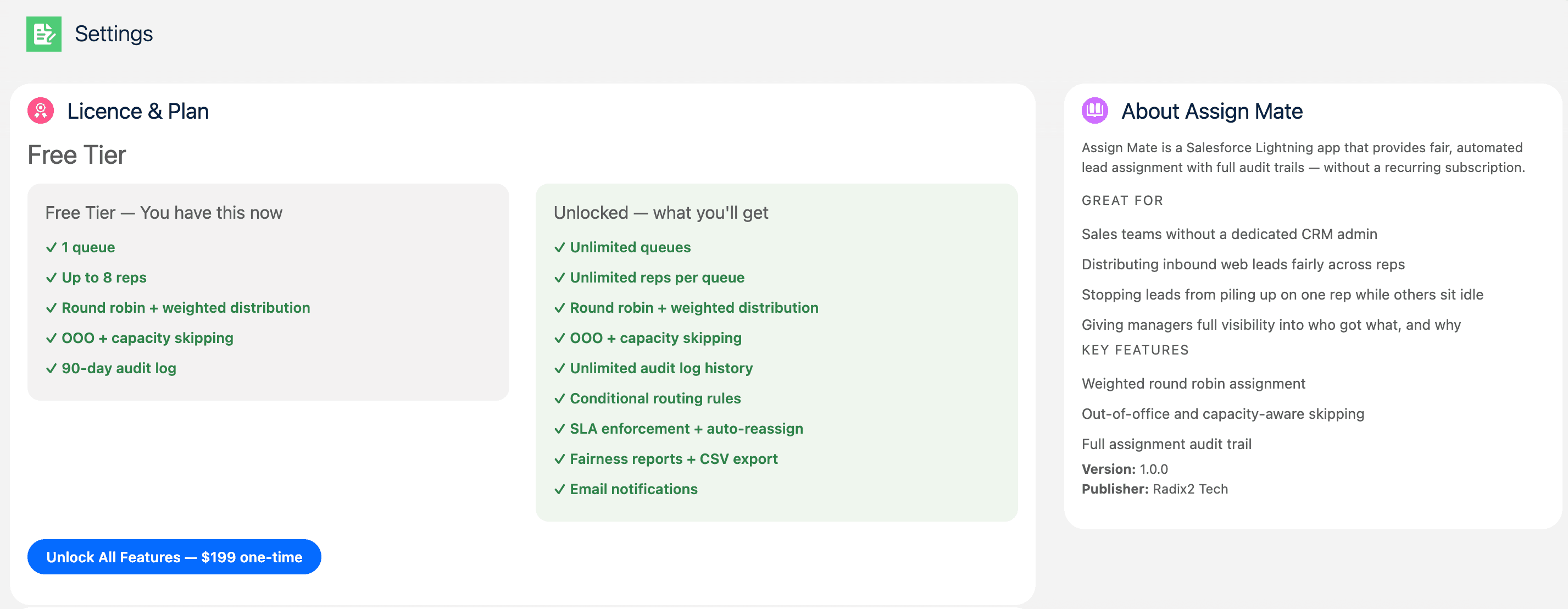The width and height of the screenshot is (1568, 609).
Task: Click 'Distributing inbound web leads fairly across reps'
Action: [x=1243, y=264]
